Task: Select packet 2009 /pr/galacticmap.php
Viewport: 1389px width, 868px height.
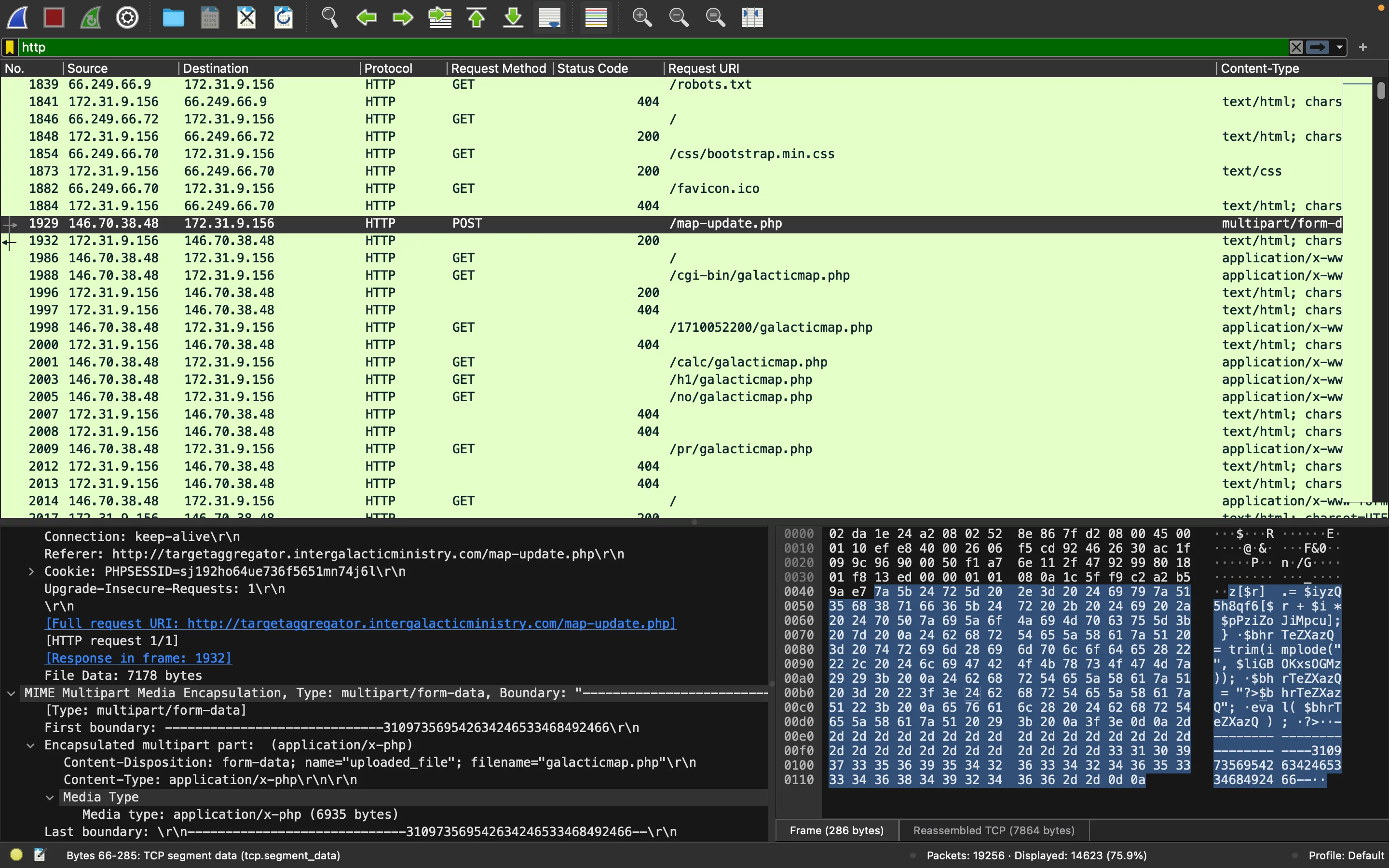Action: pos(671,449)
